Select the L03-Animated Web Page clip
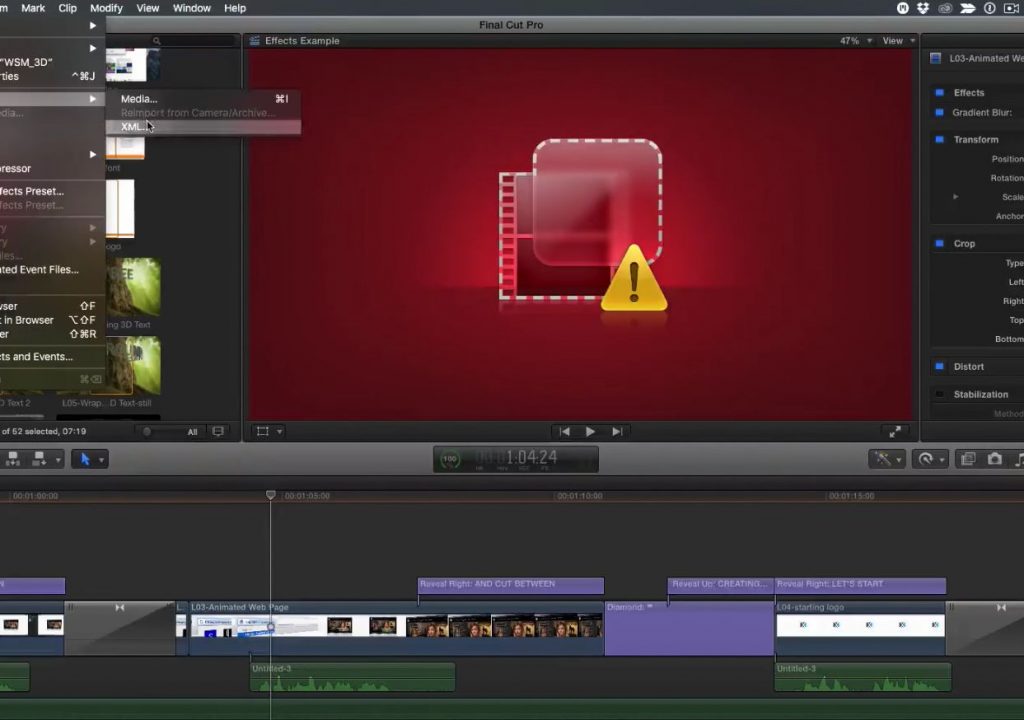Screen dimensions: 1024x720 [x=396, y=629]
